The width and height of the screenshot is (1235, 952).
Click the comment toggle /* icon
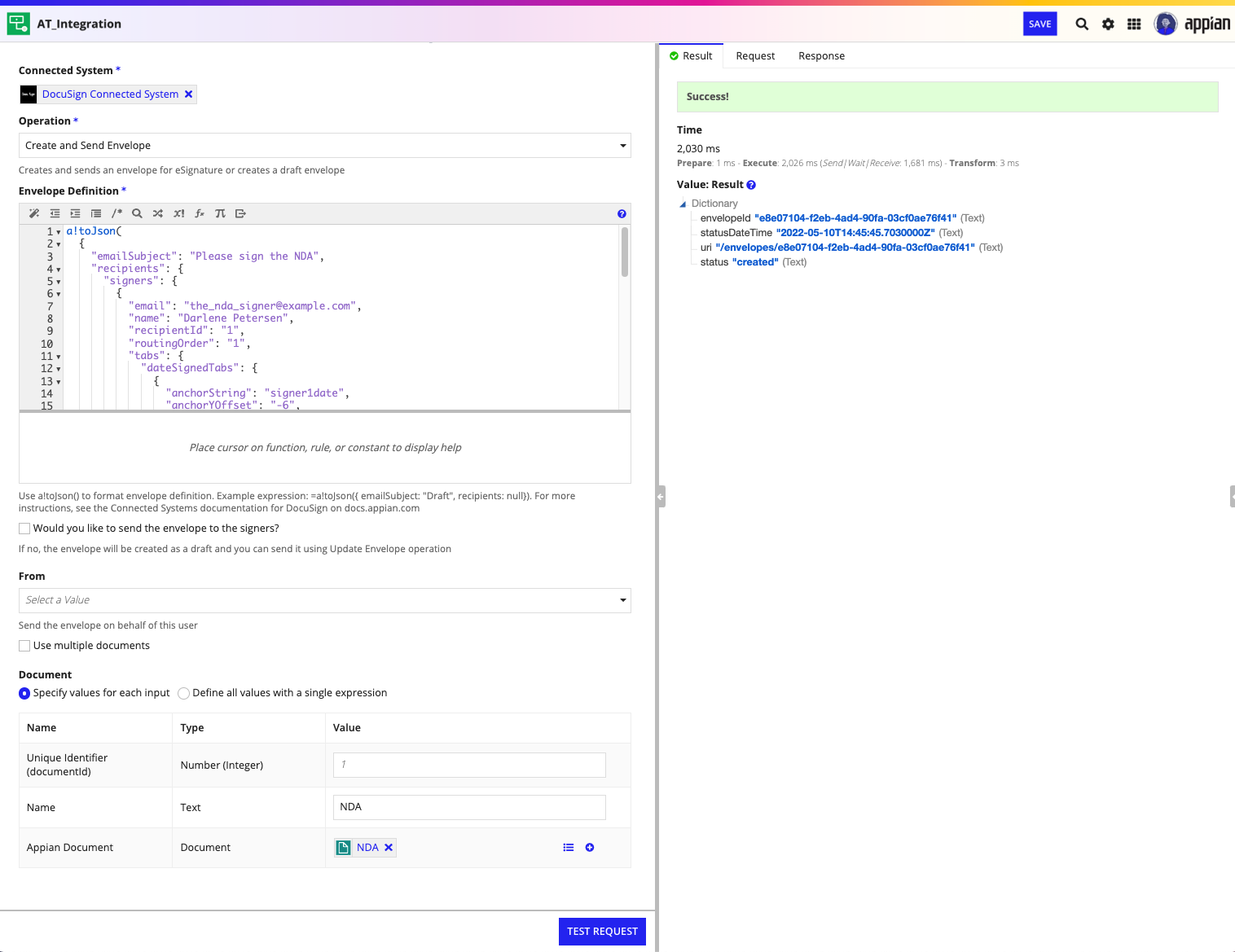point(116,213)
